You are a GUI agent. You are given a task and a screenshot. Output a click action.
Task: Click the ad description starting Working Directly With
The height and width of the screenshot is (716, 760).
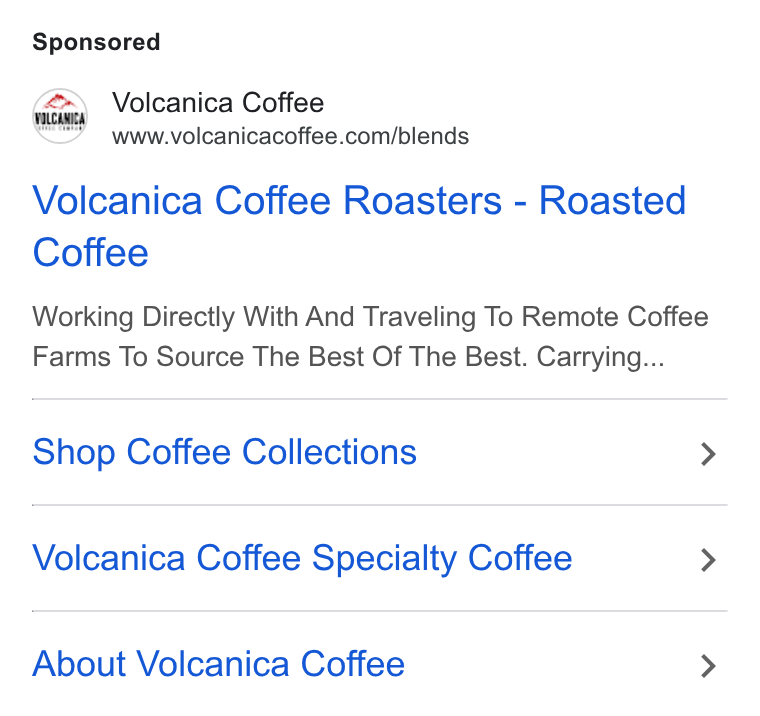point(370,337)
